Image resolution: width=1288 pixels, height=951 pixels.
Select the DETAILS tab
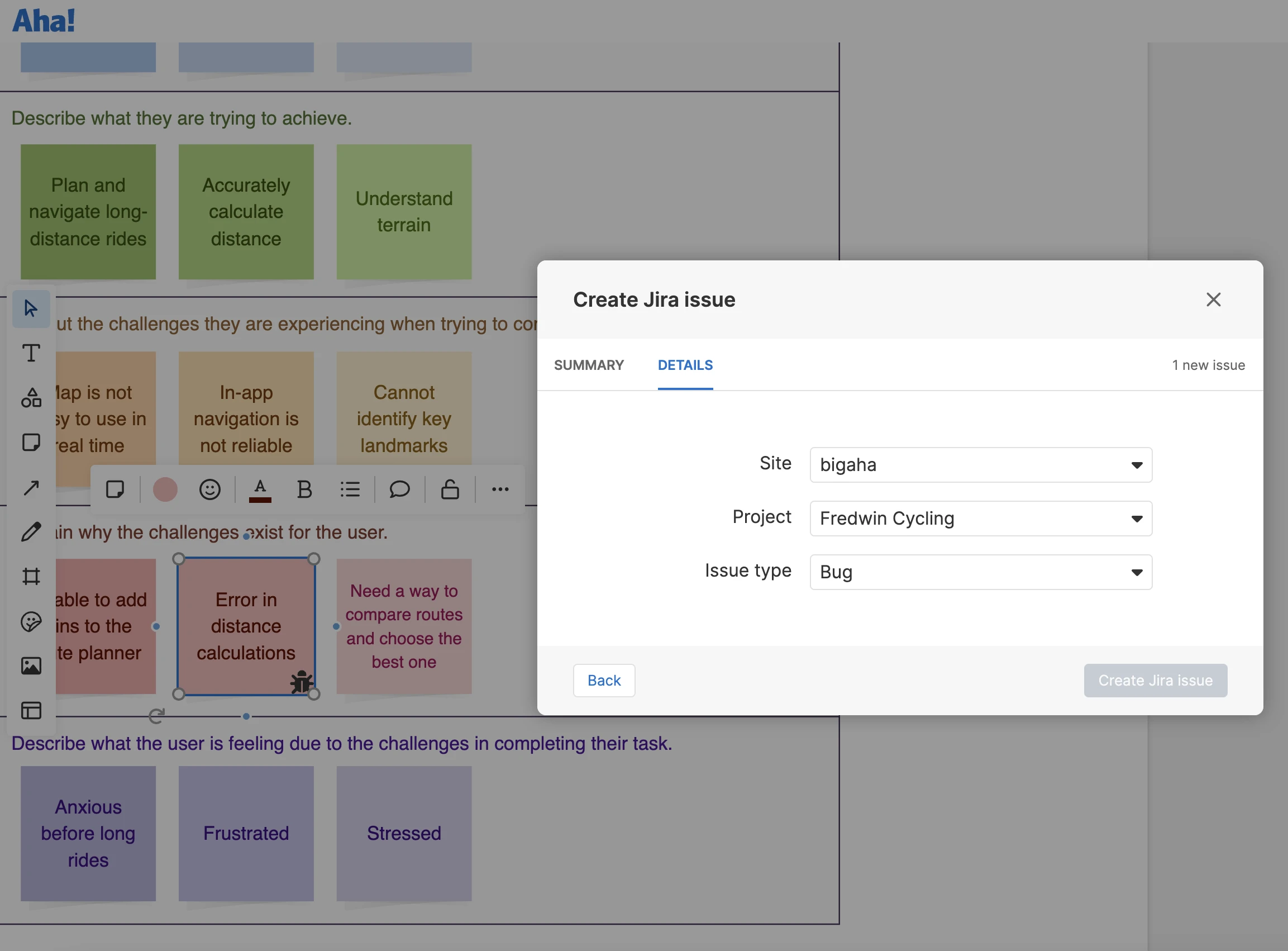coord(685,365)
